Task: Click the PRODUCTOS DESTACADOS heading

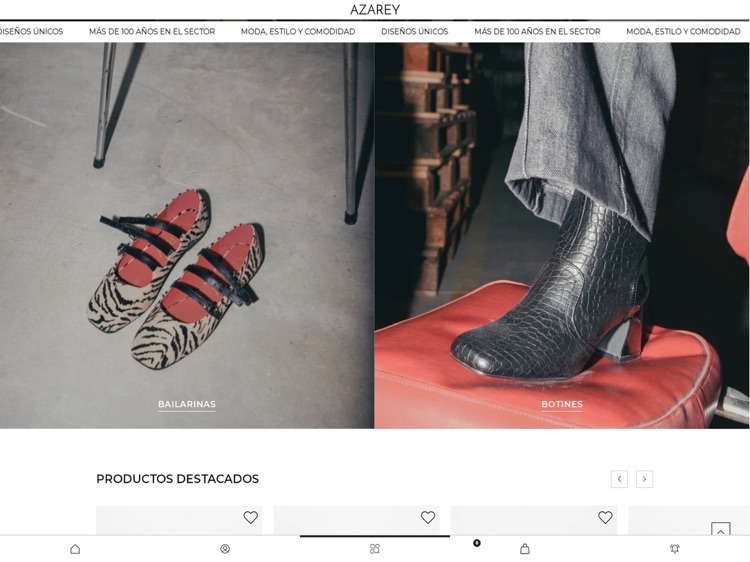Action: (177, 479)
